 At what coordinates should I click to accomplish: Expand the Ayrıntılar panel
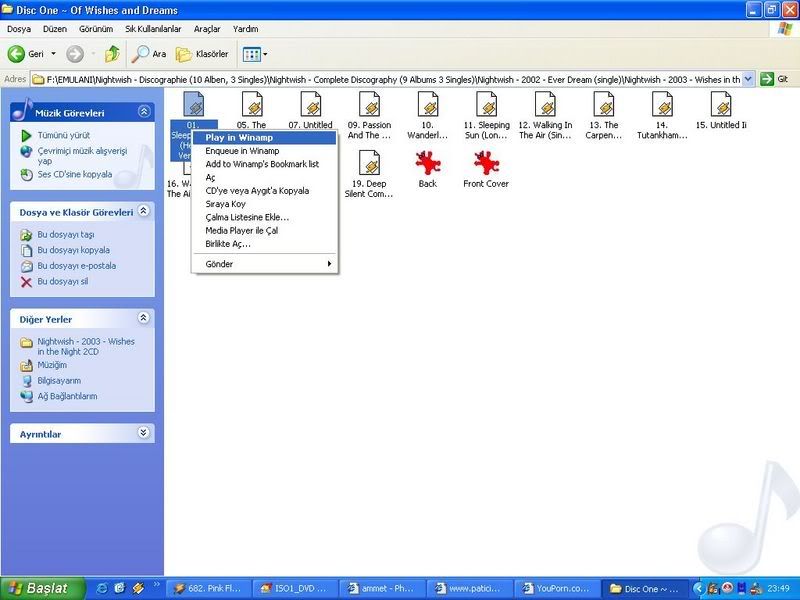(144, 433)
